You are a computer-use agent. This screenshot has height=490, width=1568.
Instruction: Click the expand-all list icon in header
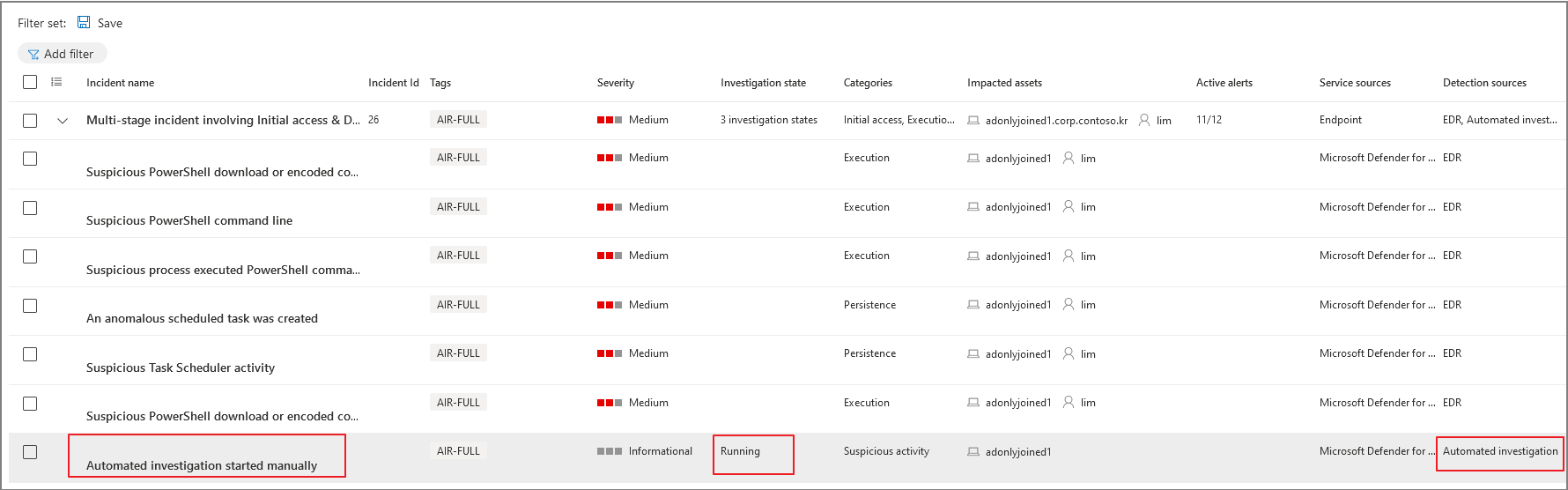(56, 82)
